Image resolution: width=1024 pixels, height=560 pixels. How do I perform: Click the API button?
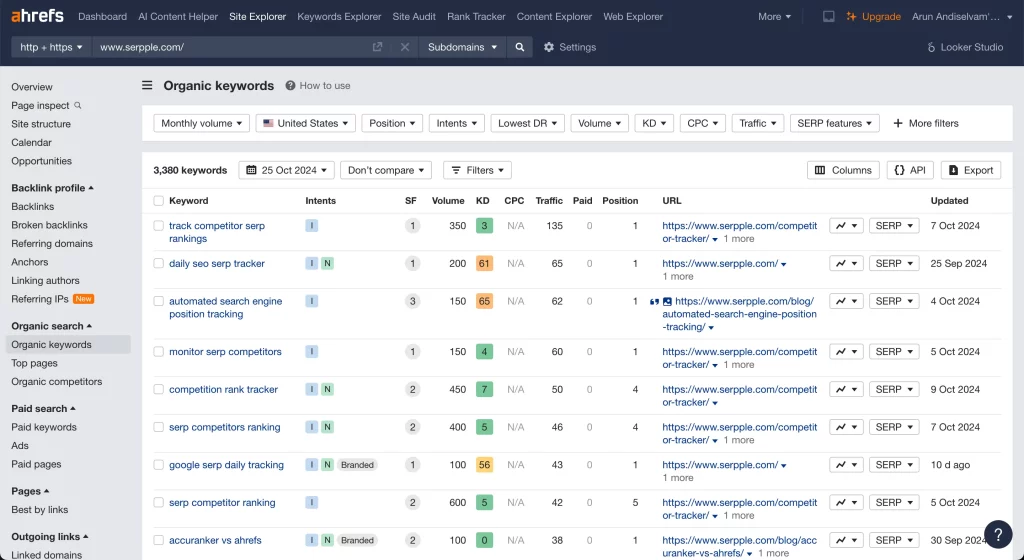pos(910,170)
